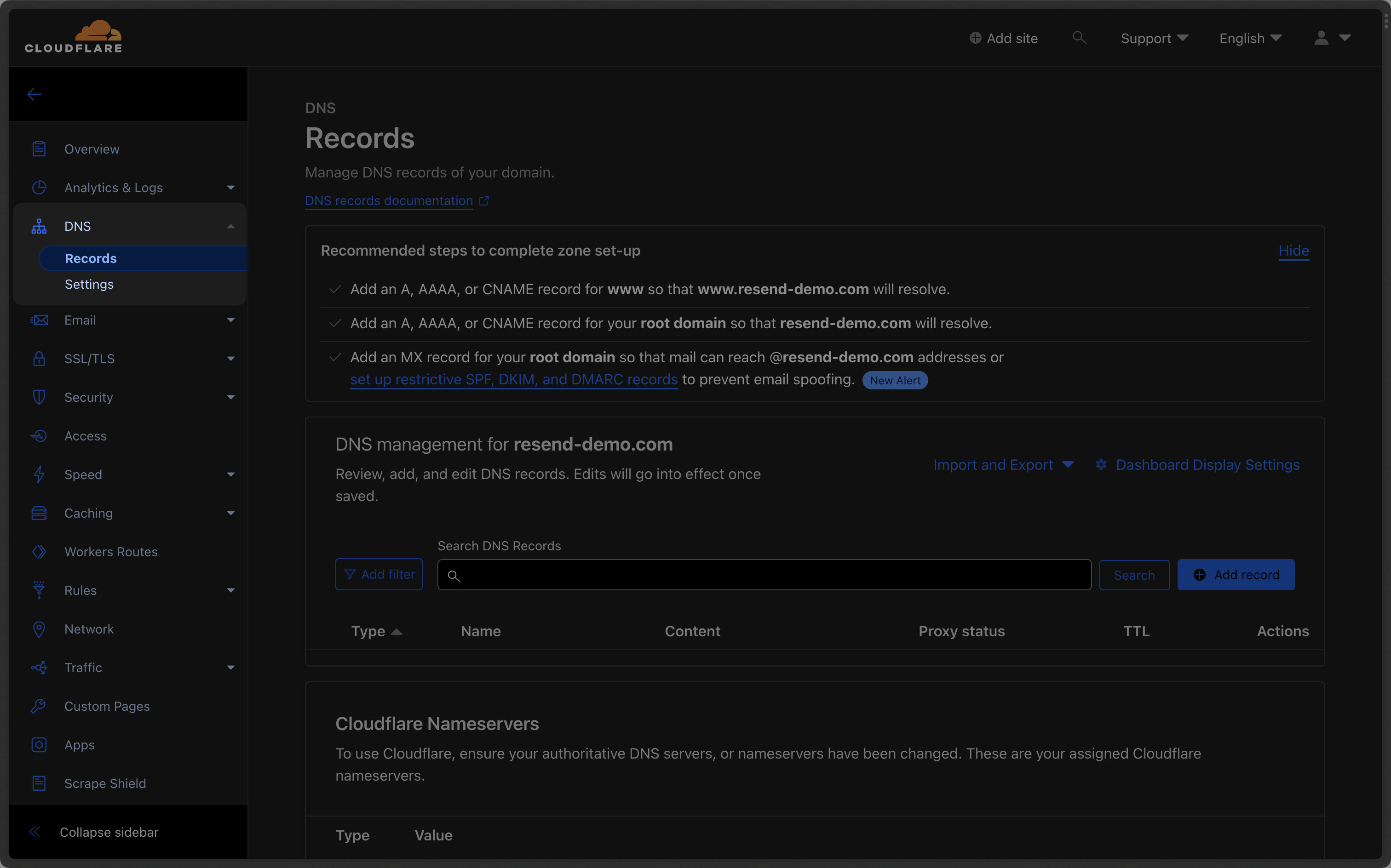This screenshot has width=1391, height=868.
Task: Expand the Rules section arrow
Action: [231, 590]
